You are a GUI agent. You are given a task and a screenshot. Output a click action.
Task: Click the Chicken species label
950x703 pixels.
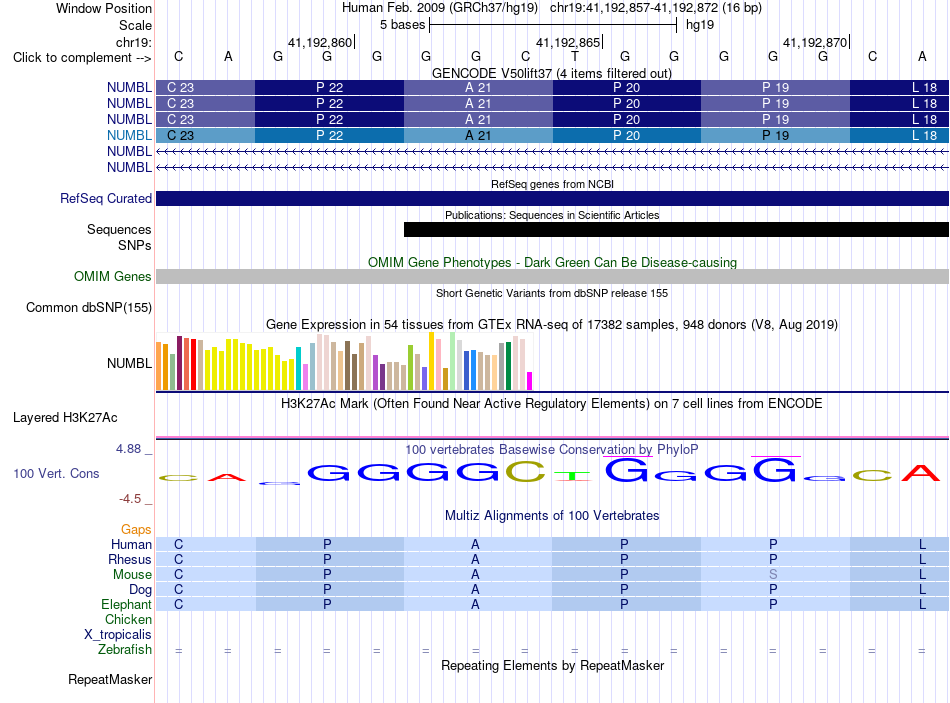click(128, 619)
